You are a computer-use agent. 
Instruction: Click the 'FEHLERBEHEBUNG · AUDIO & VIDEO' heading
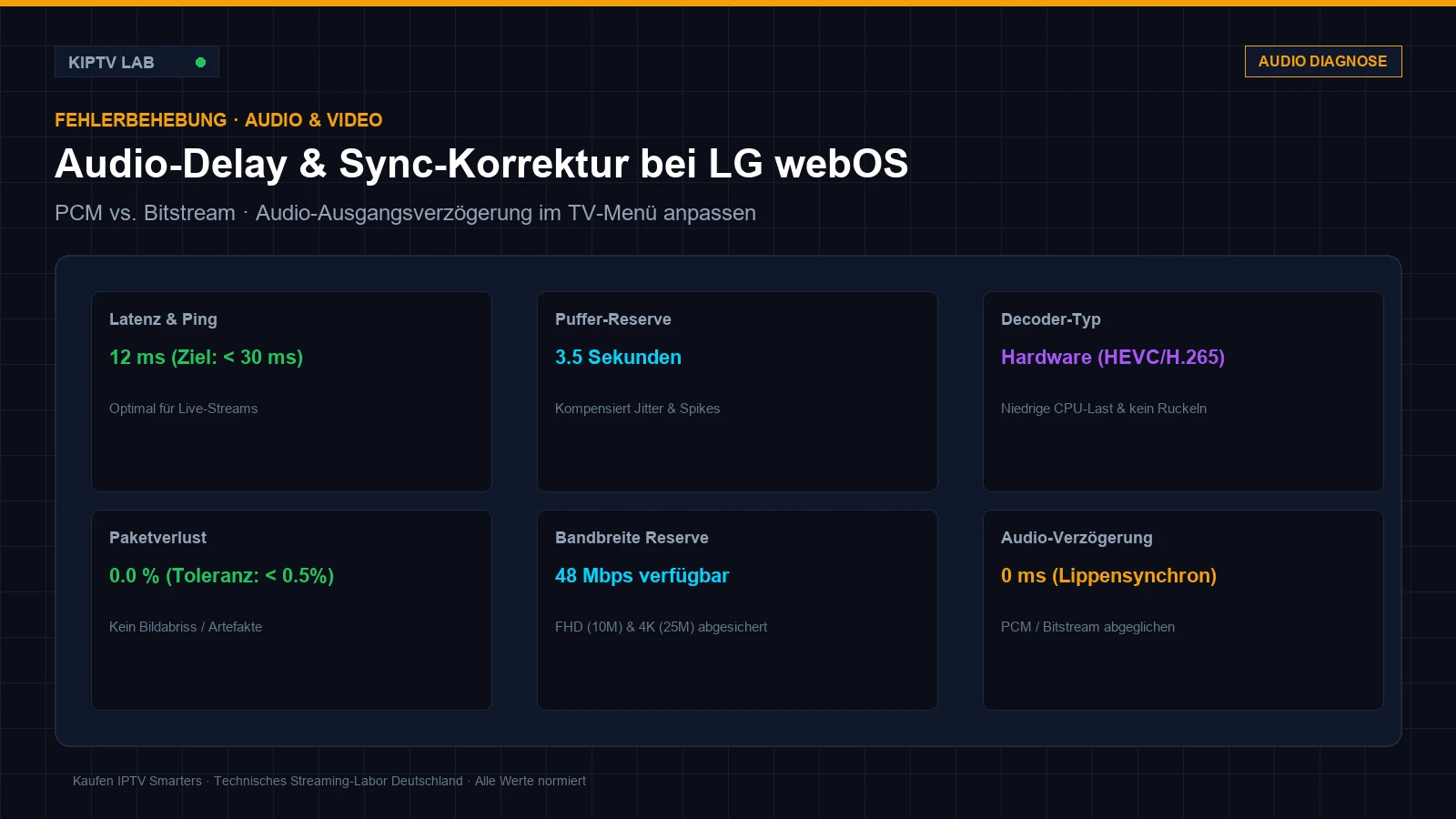[218, 120]
